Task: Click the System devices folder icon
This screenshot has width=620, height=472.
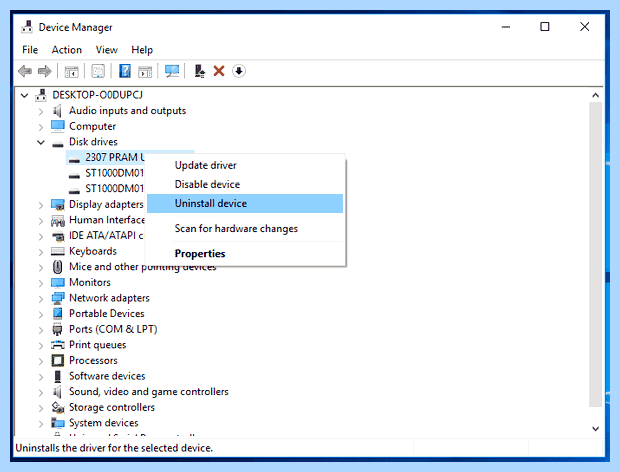Action: click(58, 423)
